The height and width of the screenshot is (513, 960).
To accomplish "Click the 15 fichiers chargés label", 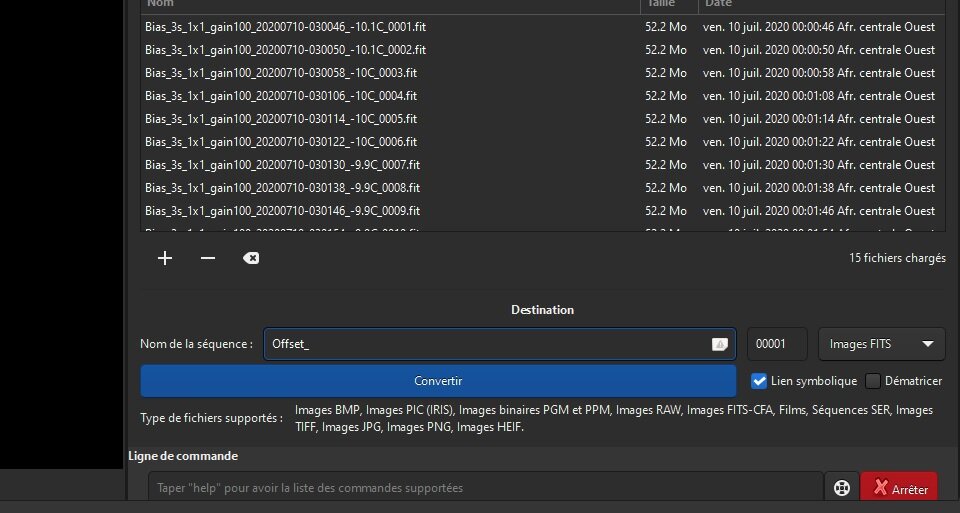I will pos(897,258).
